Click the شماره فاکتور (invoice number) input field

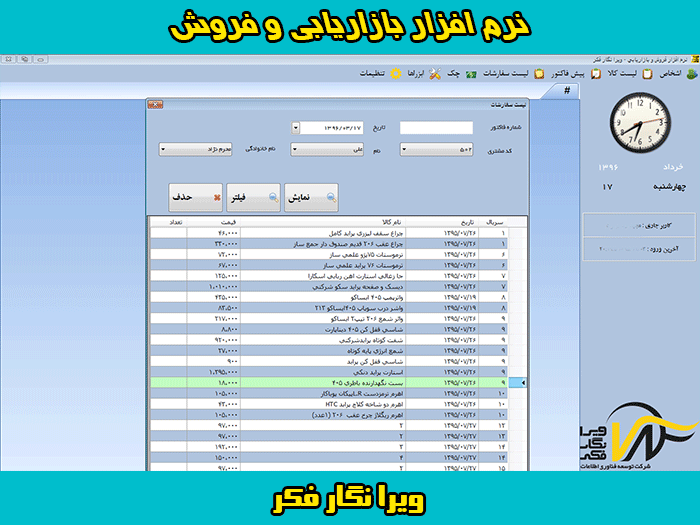[436, 128]
